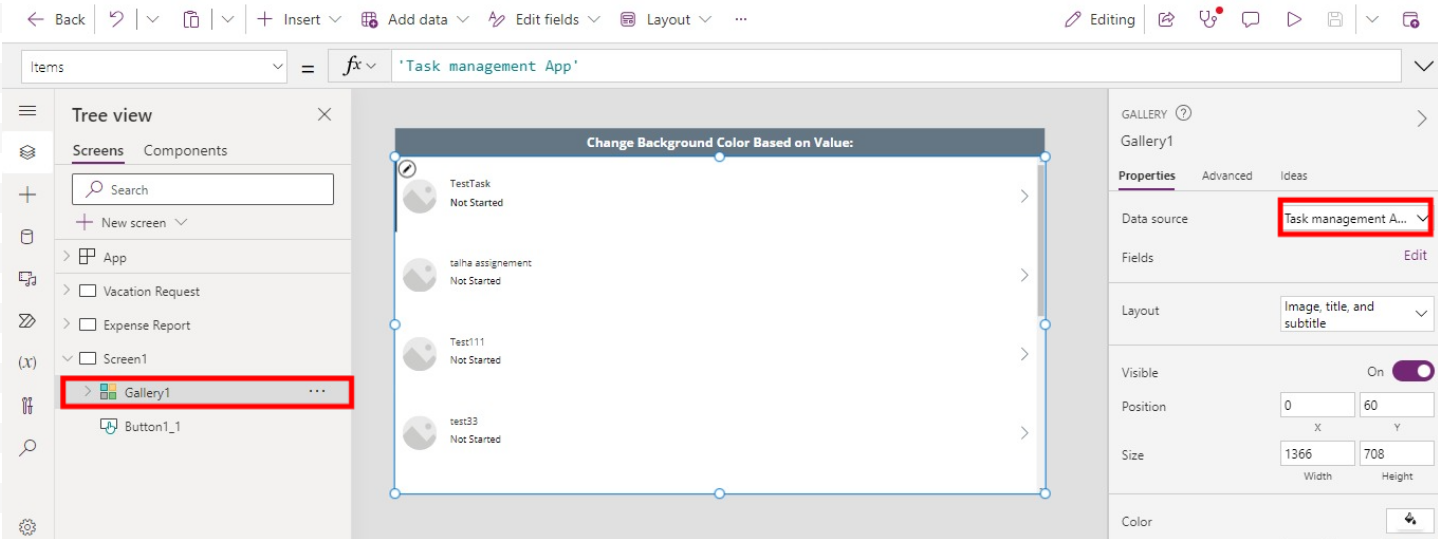1438x539 pixels.
Task: Click the Tree view search box
Action: point(202,189)
